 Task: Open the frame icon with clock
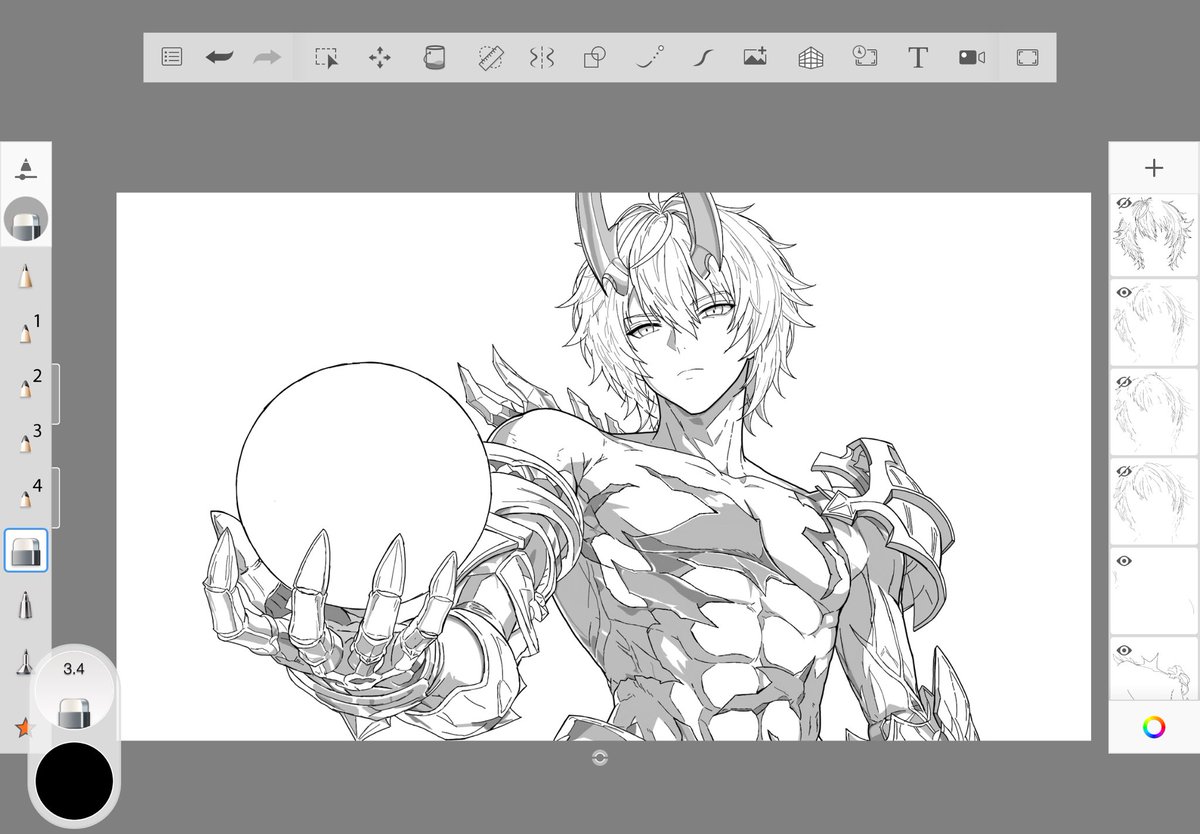pyautogui.click(x=864, y=57)
